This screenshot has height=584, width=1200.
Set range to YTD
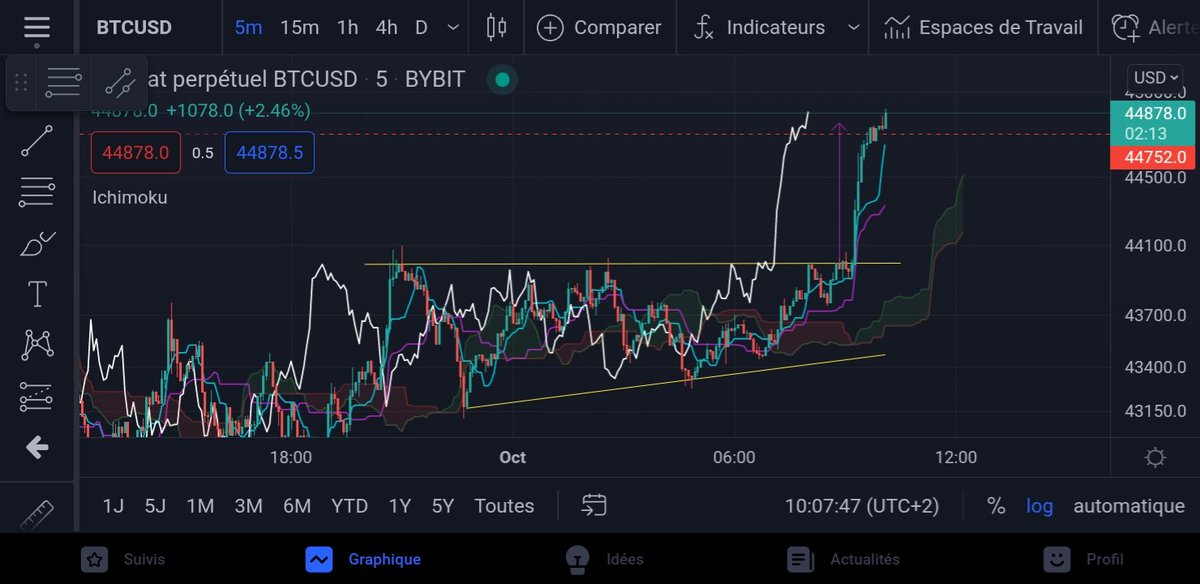pos(349,506)
